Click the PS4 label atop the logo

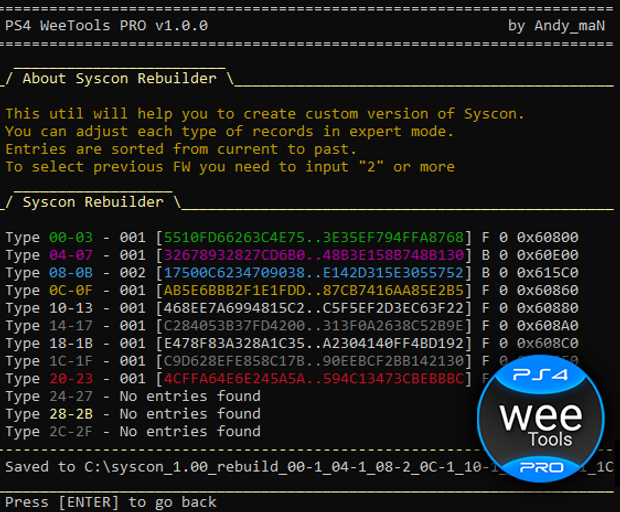[540, 376]
